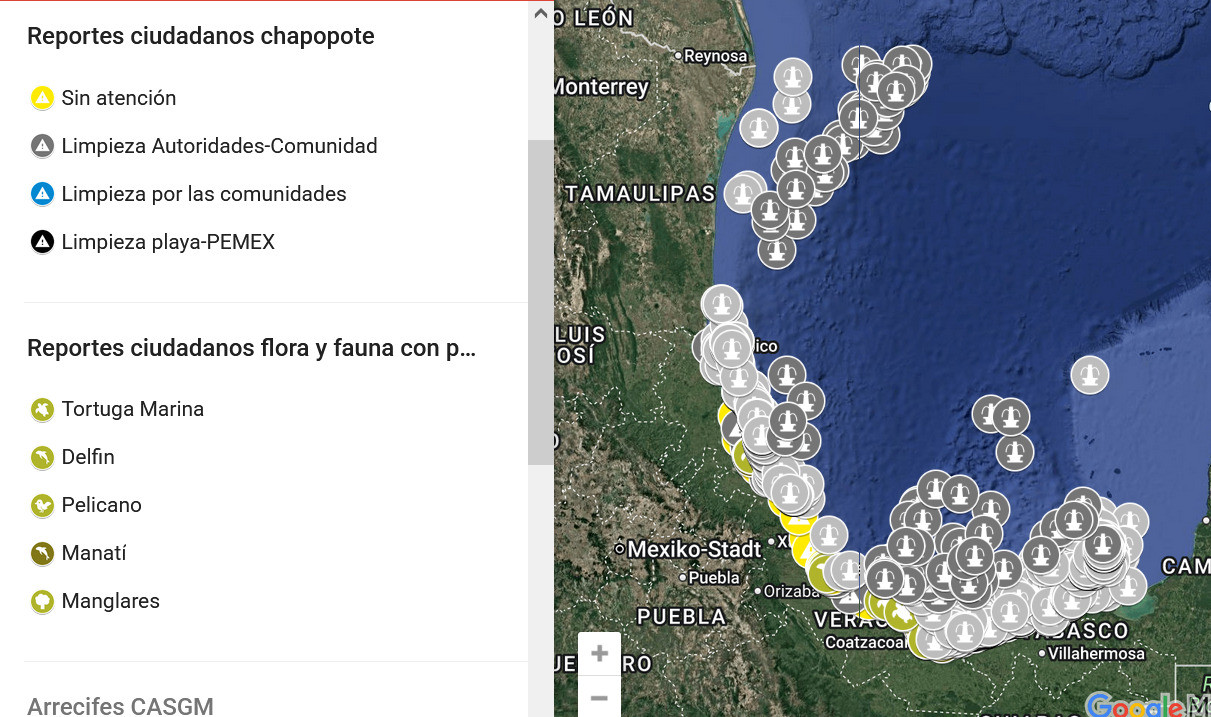Click the Reportes ciudadanos chapopote heading

[x=201, y=36]
